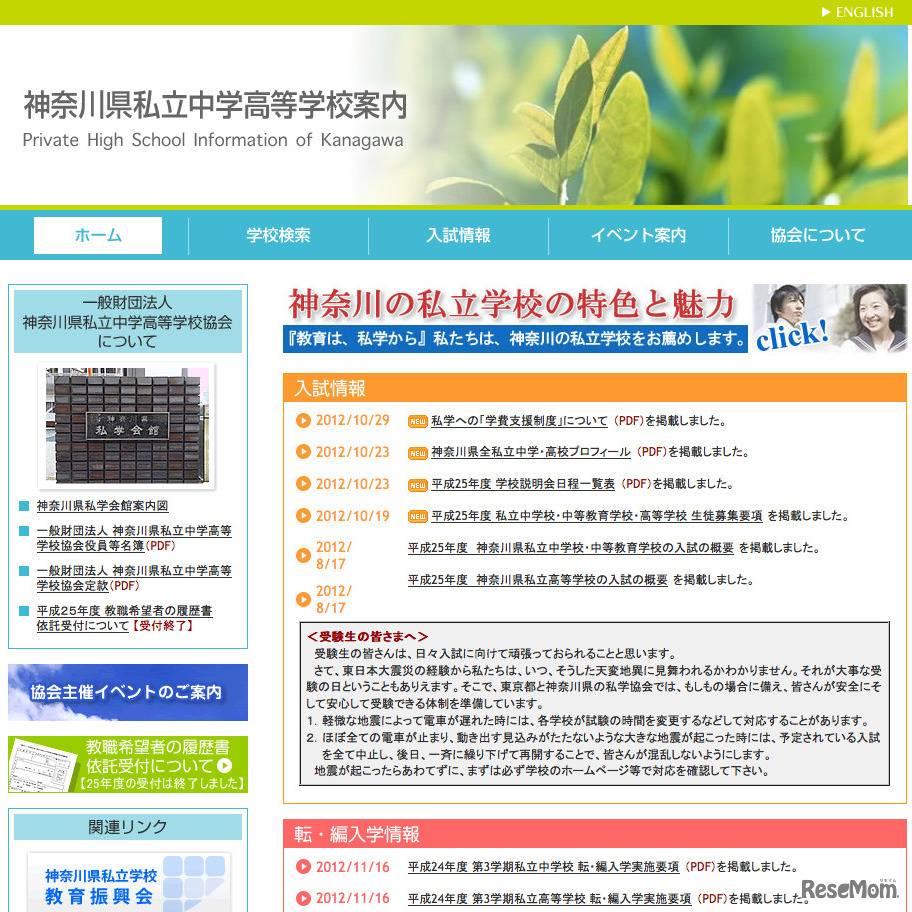Viewport: 912px width, 912px height.
Task: Switch to the 学校検索 tab
Action: 277,234
